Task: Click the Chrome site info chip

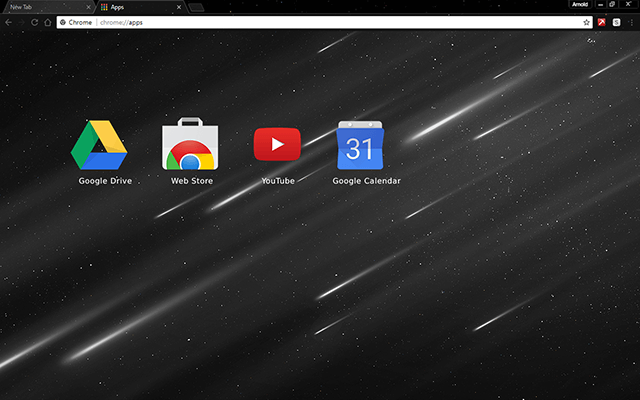Action: pos(76,22)
